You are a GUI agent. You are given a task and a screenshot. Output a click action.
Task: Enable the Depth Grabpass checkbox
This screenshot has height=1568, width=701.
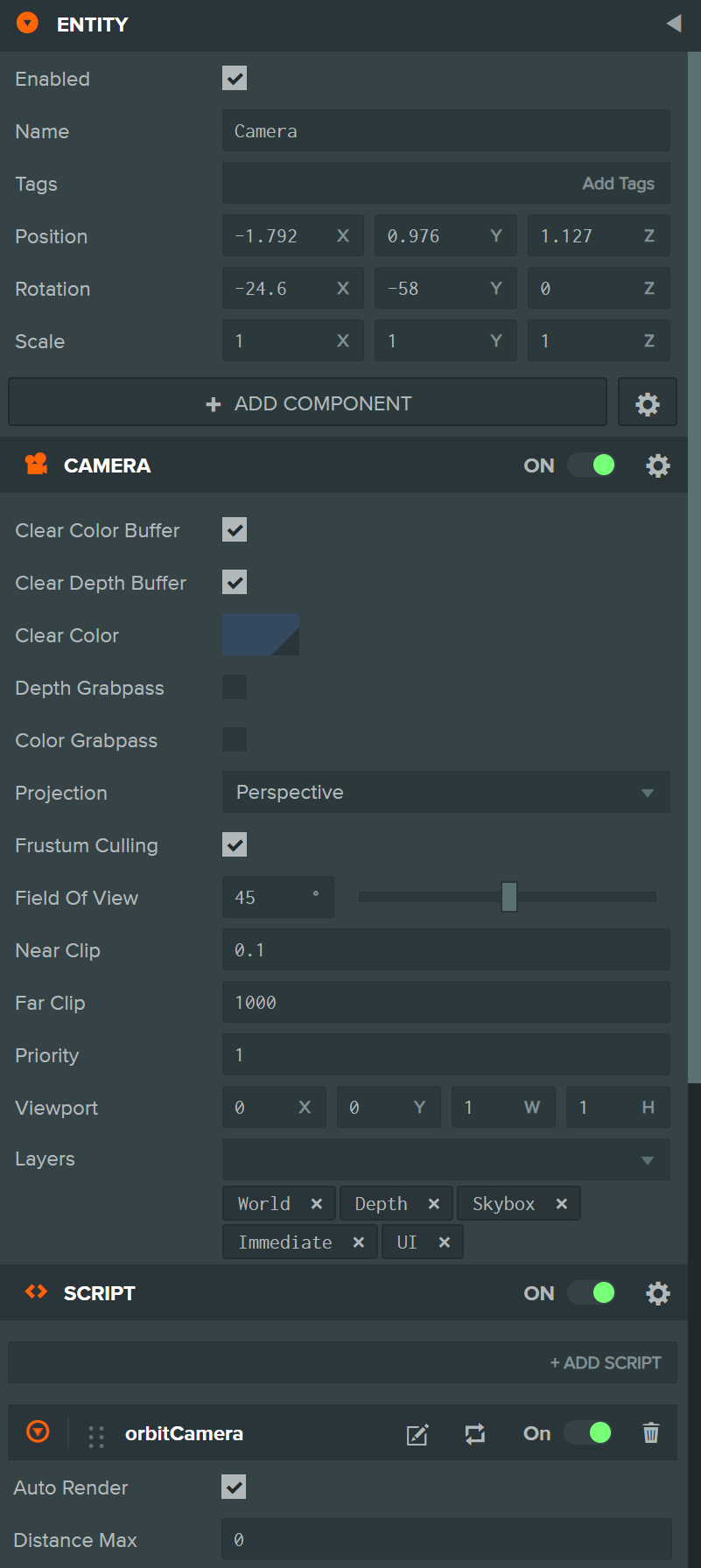click(235, 688)
